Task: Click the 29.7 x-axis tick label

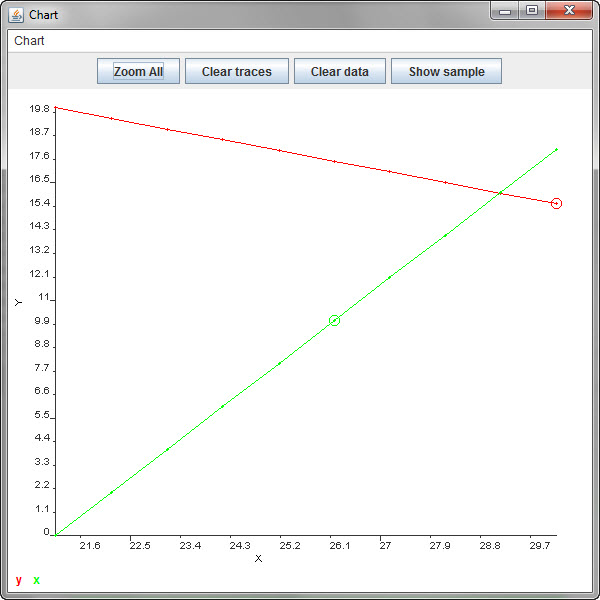Action: click(540, 546)
